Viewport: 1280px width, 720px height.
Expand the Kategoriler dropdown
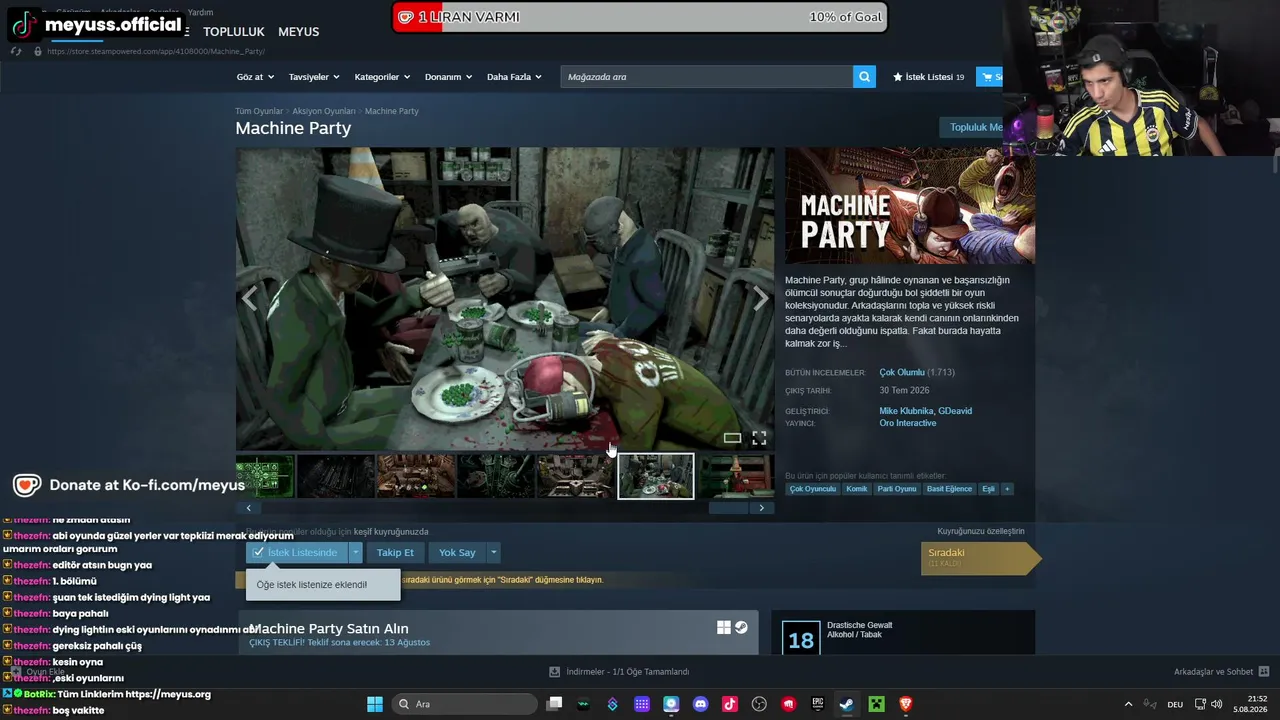click(x=382, y=77)
